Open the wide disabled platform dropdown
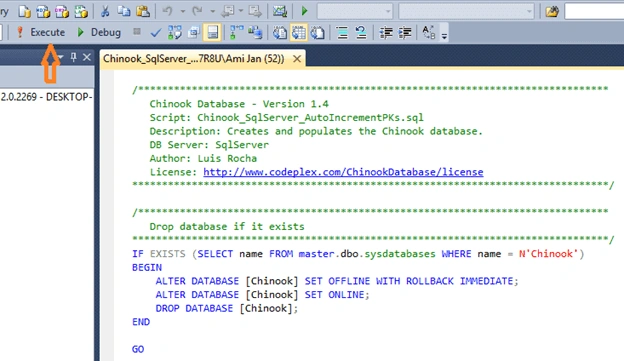 point(466,11)
